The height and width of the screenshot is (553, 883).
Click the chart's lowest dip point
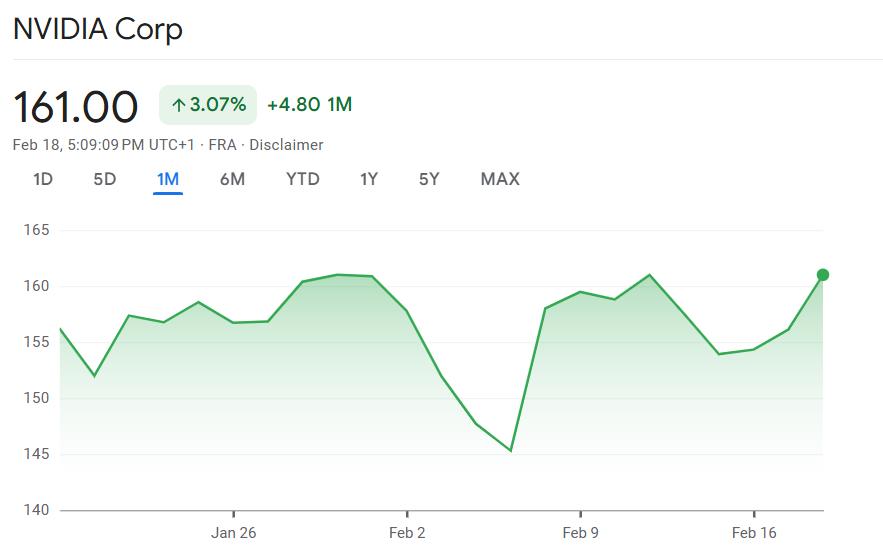coord(511,450)
